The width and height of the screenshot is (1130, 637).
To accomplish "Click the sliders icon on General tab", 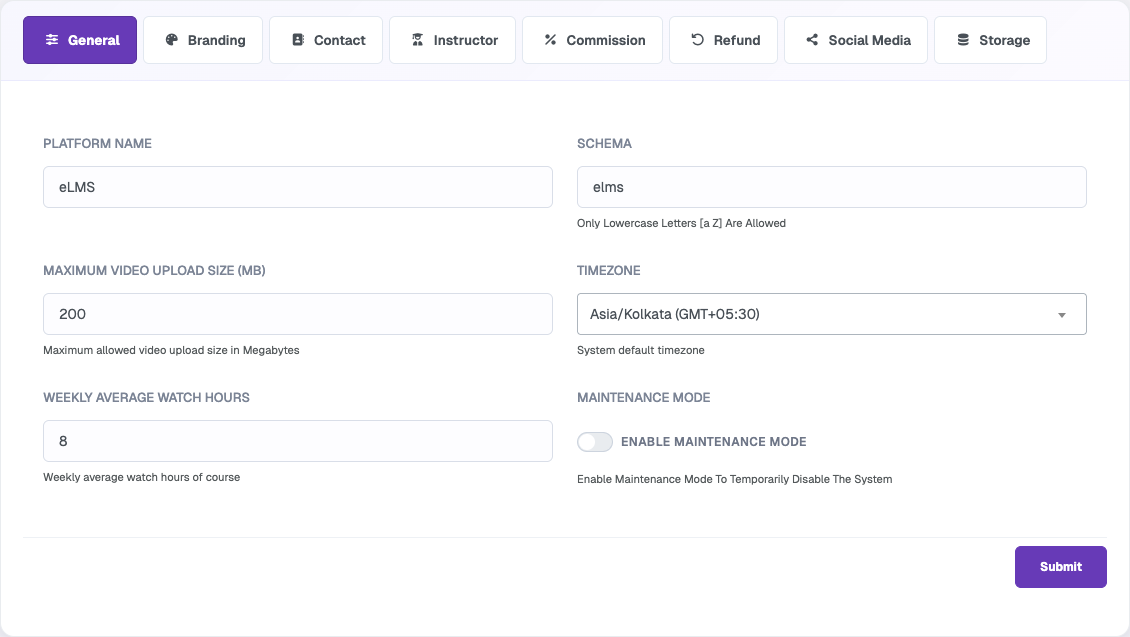I will 52,40.
